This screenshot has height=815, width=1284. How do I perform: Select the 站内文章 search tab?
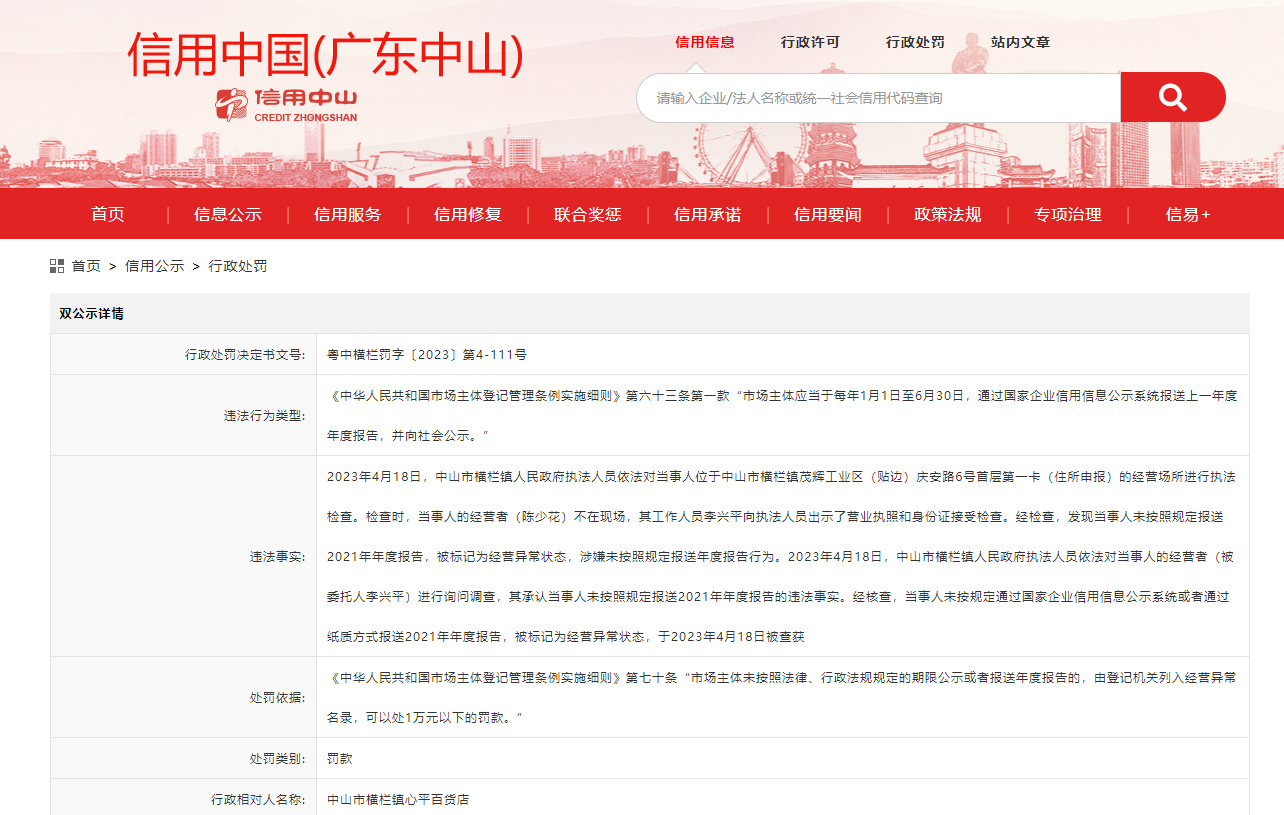click(x=1020, y=42)
